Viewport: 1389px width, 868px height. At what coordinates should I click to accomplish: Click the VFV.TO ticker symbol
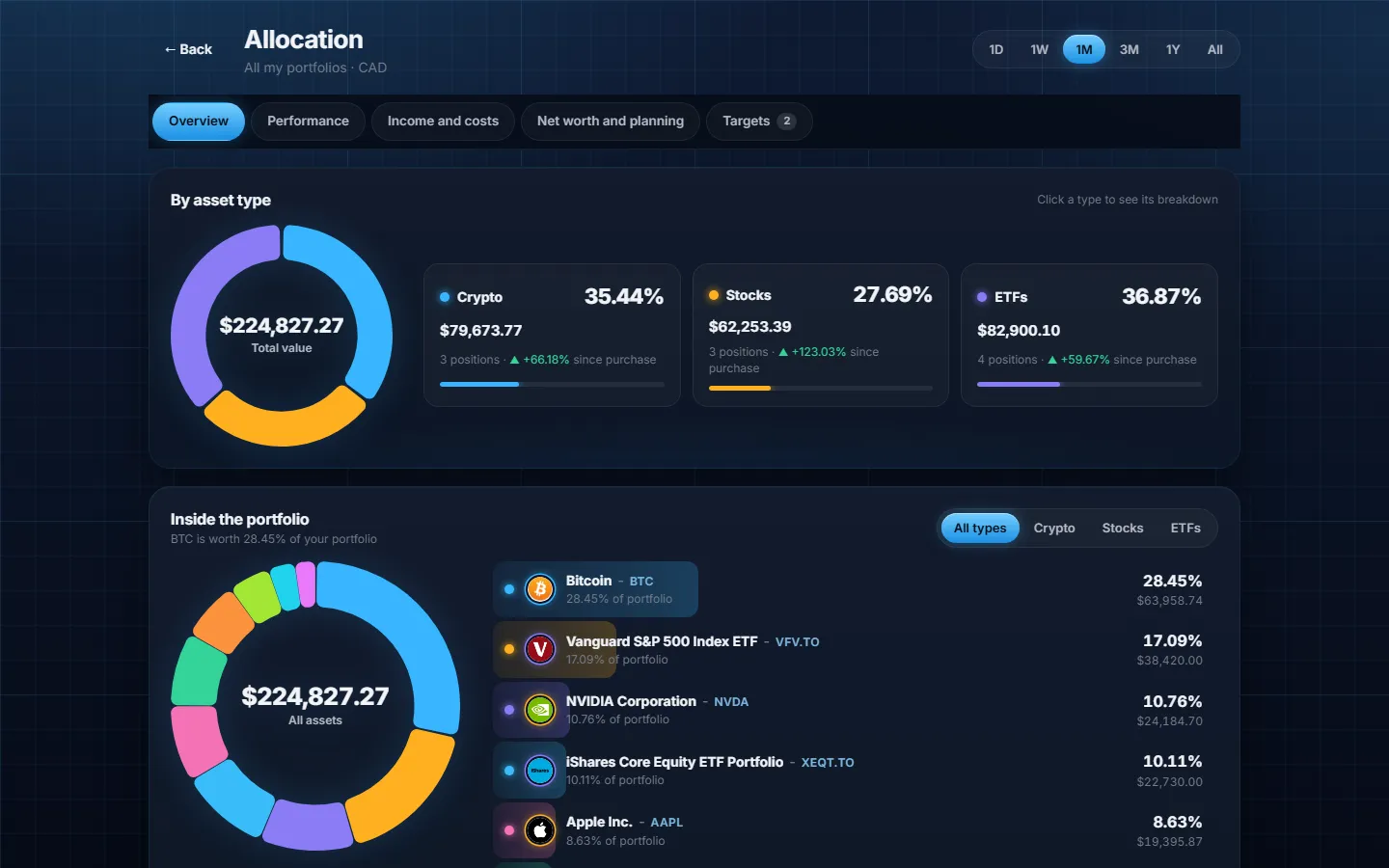[798, 642]
